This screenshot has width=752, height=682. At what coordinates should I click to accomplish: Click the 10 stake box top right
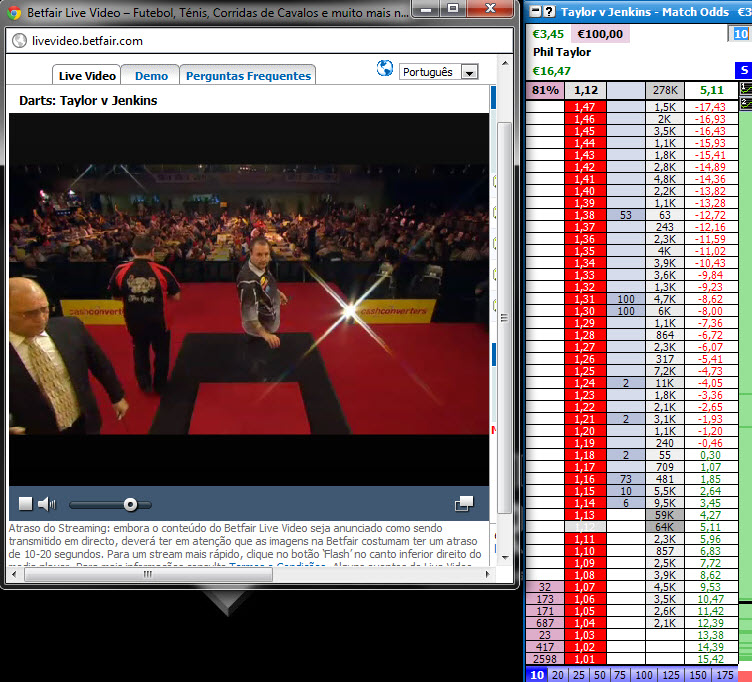point(740,34)
